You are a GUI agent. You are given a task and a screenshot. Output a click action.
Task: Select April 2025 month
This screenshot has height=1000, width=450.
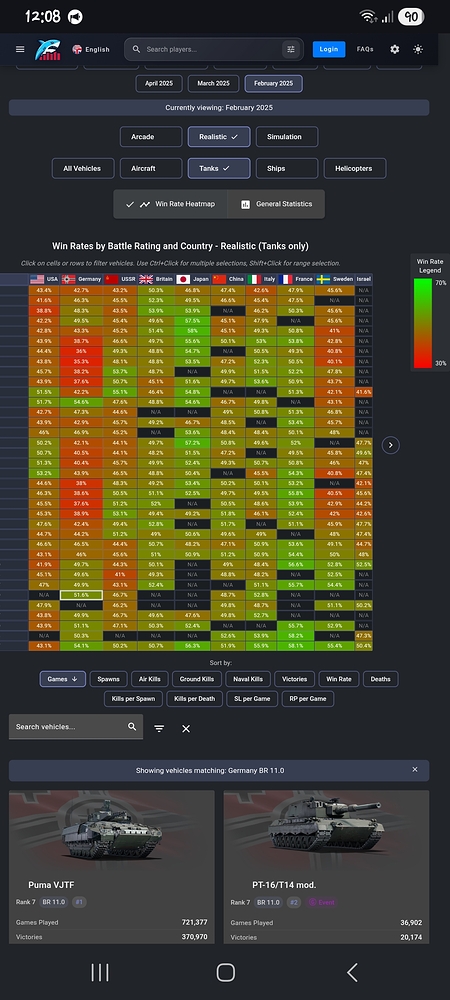click(x=159, y=84)
